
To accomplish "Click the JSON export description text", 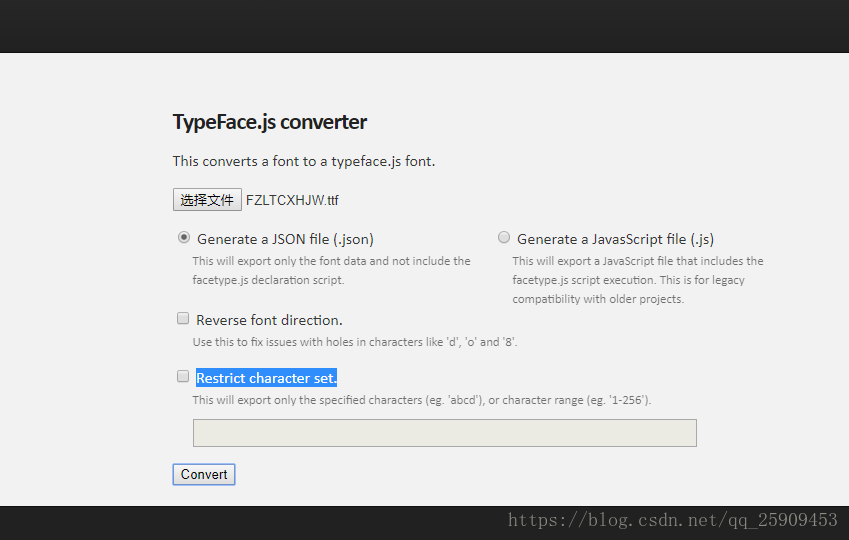I will coord(331,270).
